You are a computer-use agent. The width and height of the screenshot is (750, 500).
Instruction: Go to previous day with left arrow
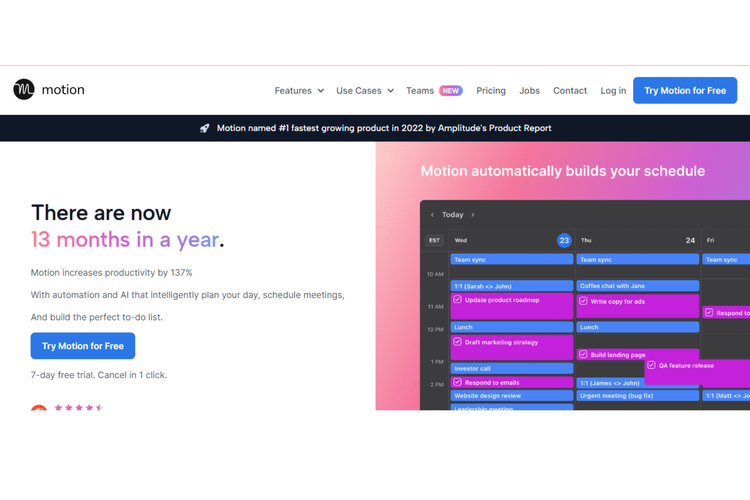click(x=432, y=215)
